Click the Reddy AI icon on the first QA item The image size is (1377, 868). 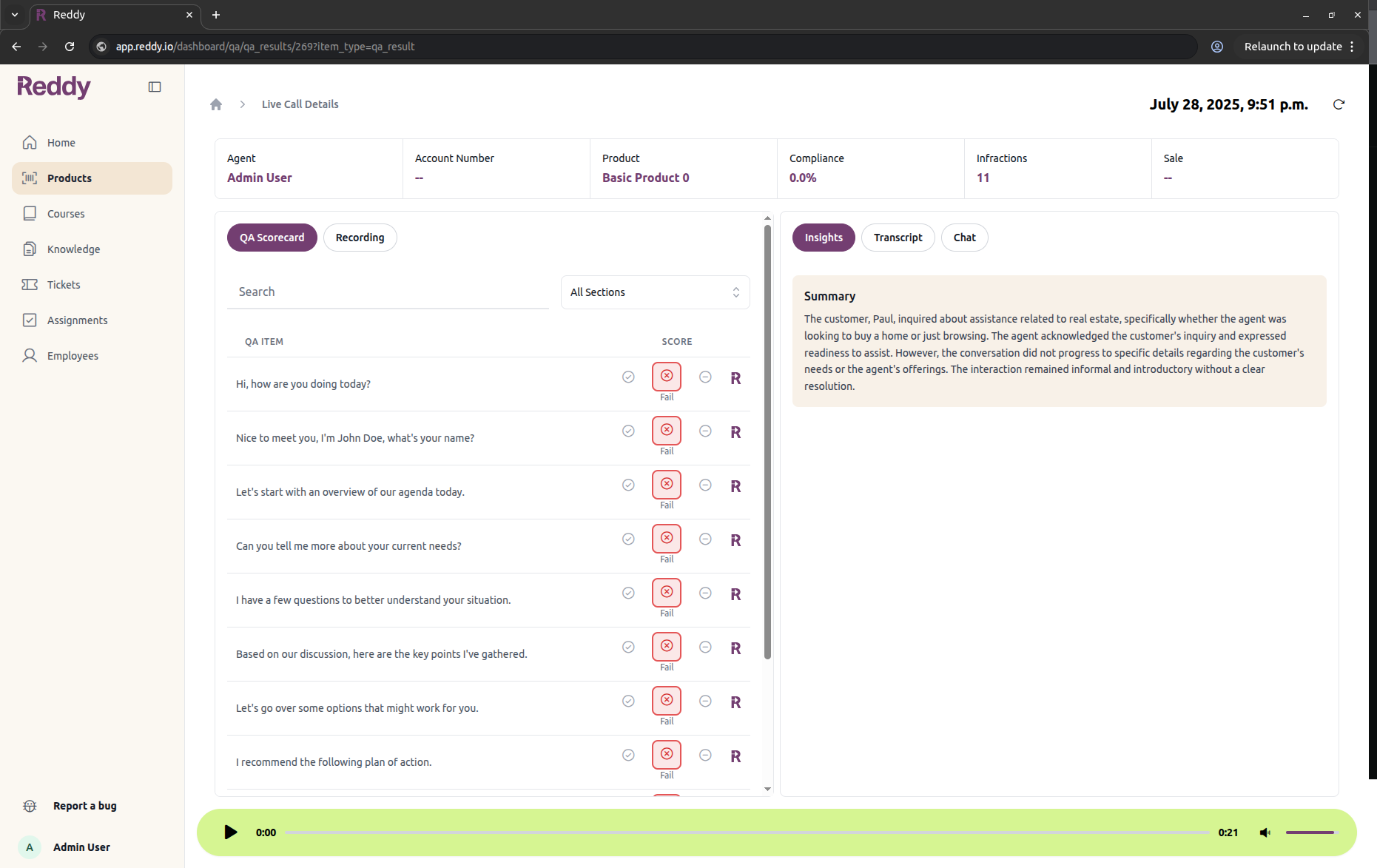pos(735,377)
